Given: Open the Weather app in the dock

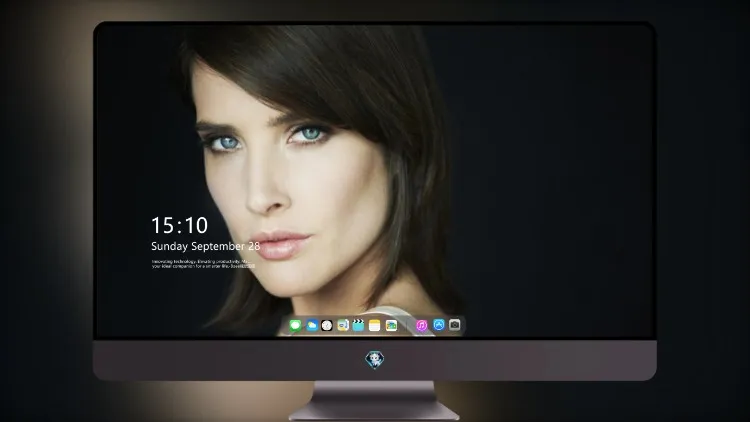Looking at the screenshot, I should [312, 326].
